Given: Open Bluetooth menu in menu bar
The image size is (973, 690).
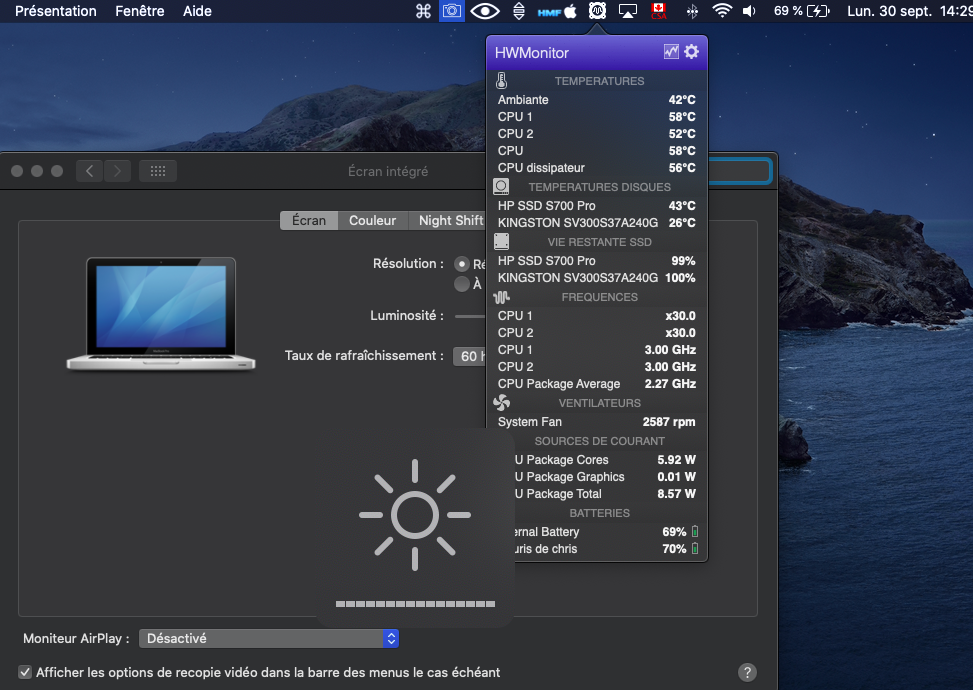Looking at the screenshot, I should [x=692, y=11].
